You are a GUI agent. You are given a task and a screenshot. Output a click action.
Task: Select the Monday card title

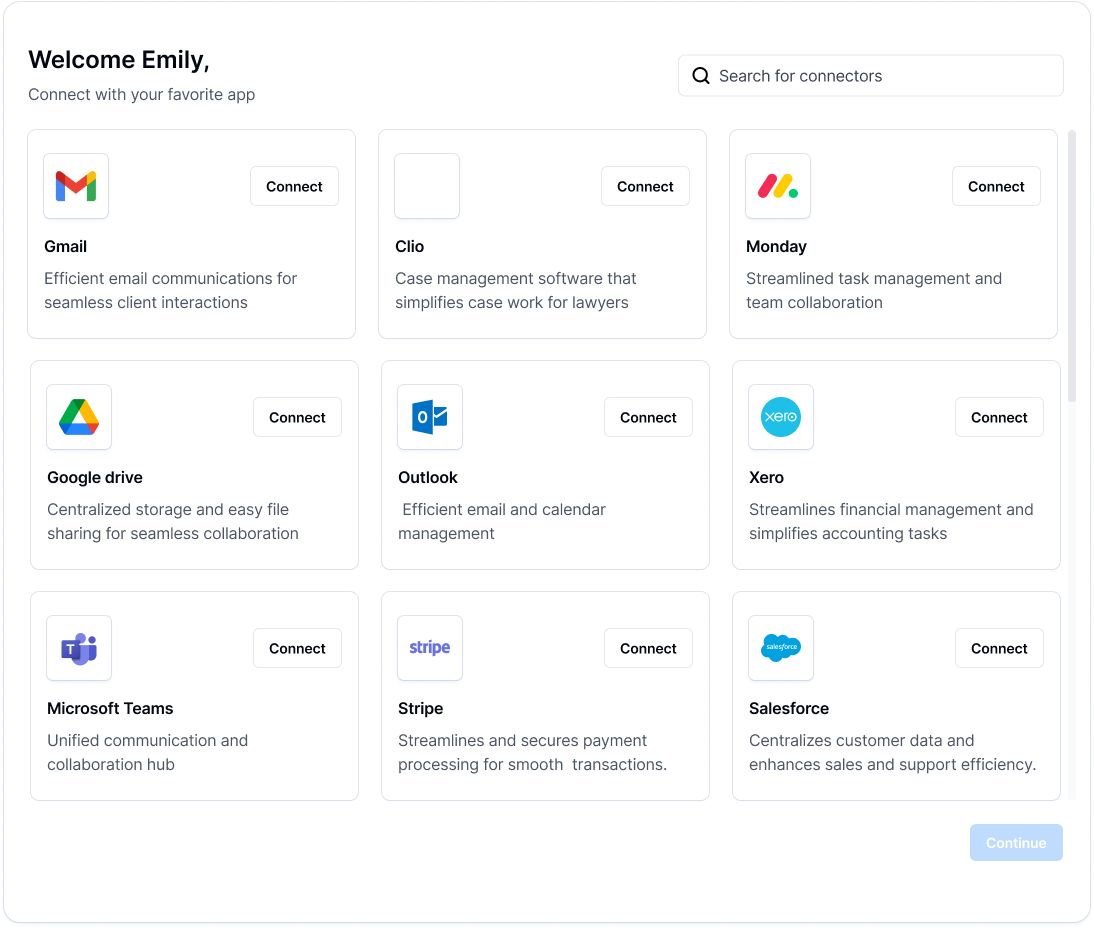[x=777, y=246]
